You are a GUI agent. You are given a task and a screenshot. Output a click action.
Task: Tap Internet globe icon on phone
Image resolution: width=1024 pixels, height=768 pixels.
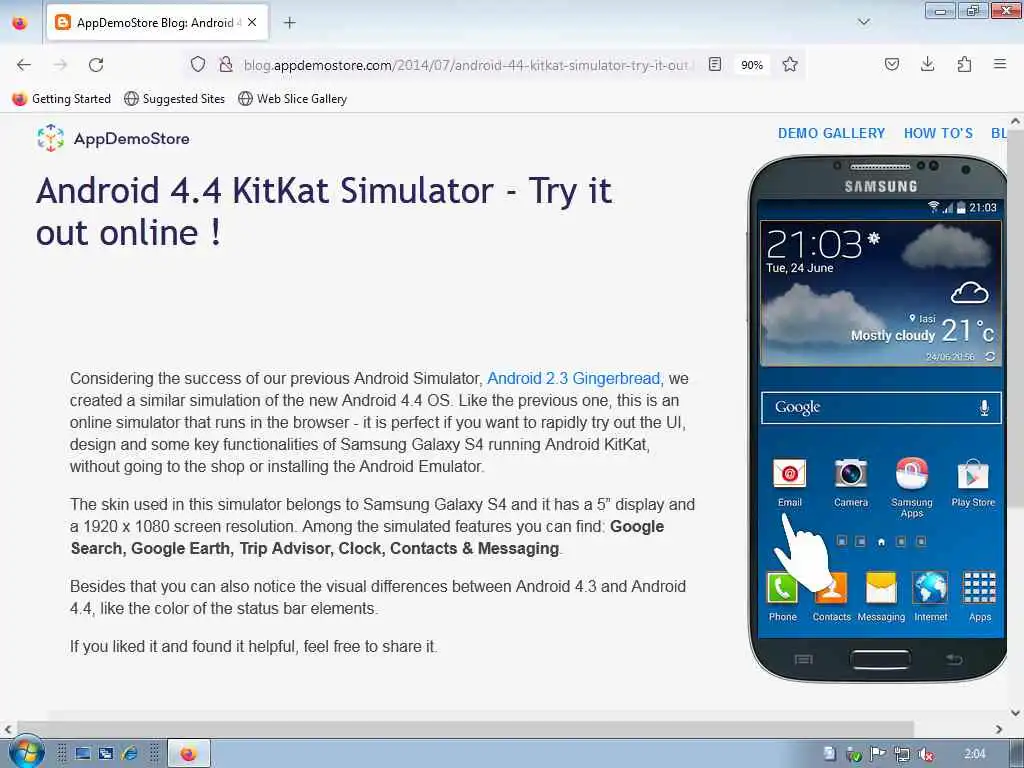point(931,596)
